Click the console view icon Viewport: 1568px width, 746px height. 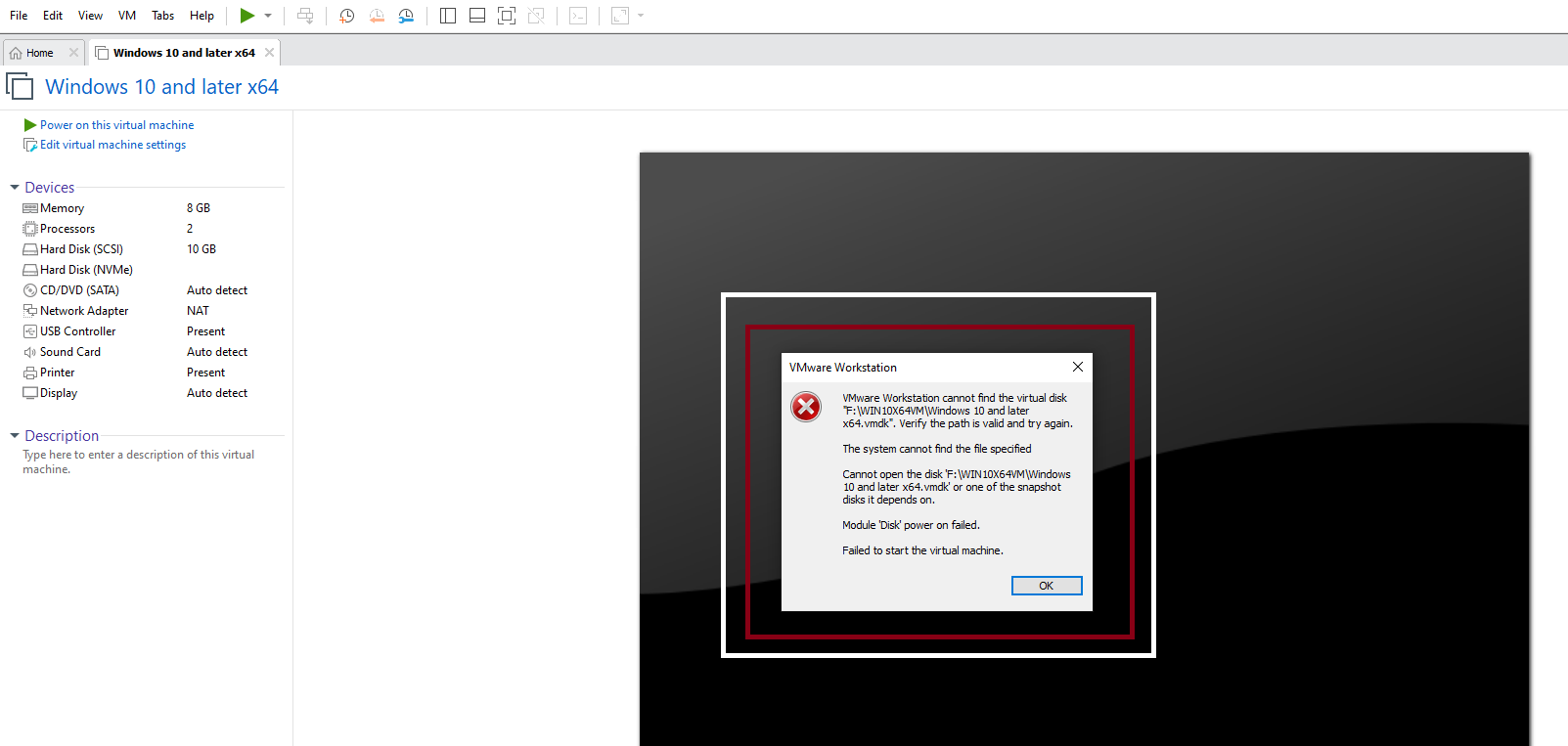(x=578, y=16)
